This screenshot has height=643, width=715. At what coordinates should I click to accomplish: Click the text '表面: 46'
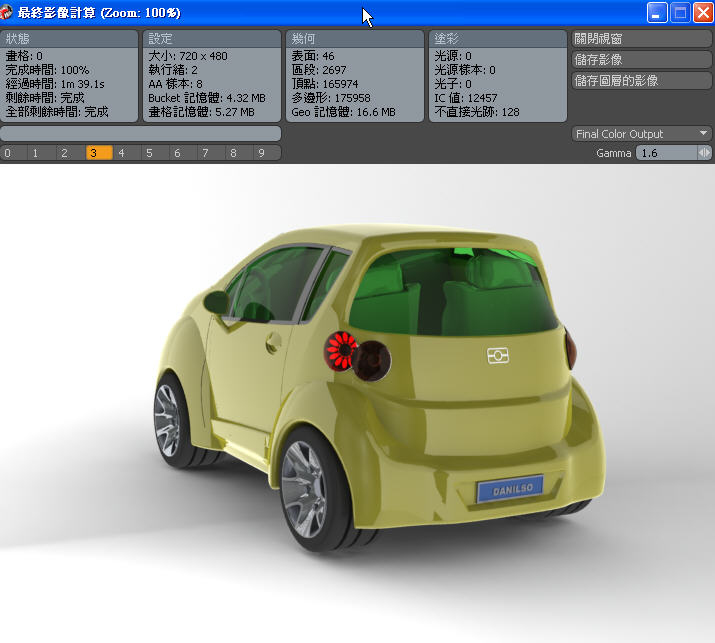point(313,56)
